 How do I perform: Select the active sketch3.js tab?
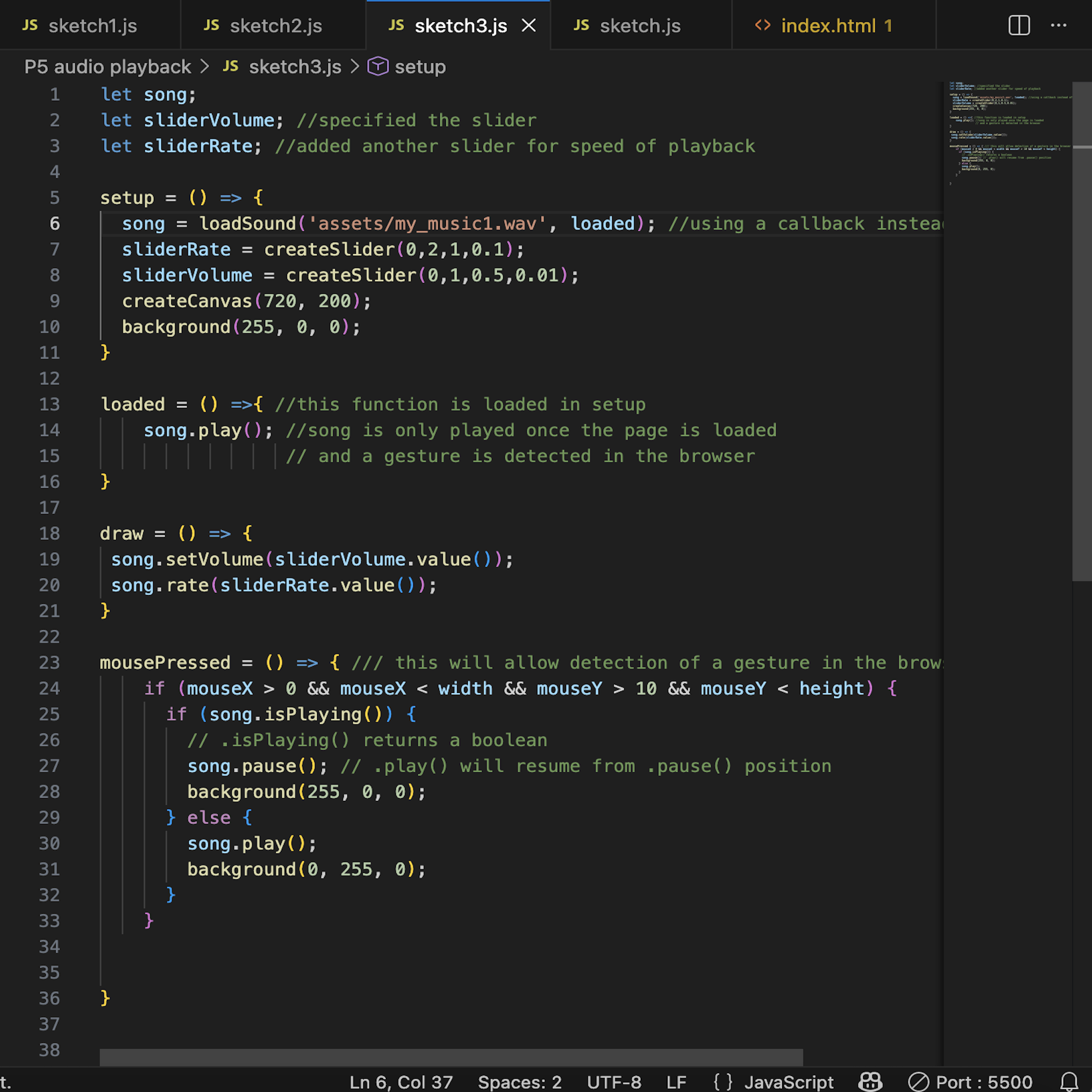tap(458, 25)
